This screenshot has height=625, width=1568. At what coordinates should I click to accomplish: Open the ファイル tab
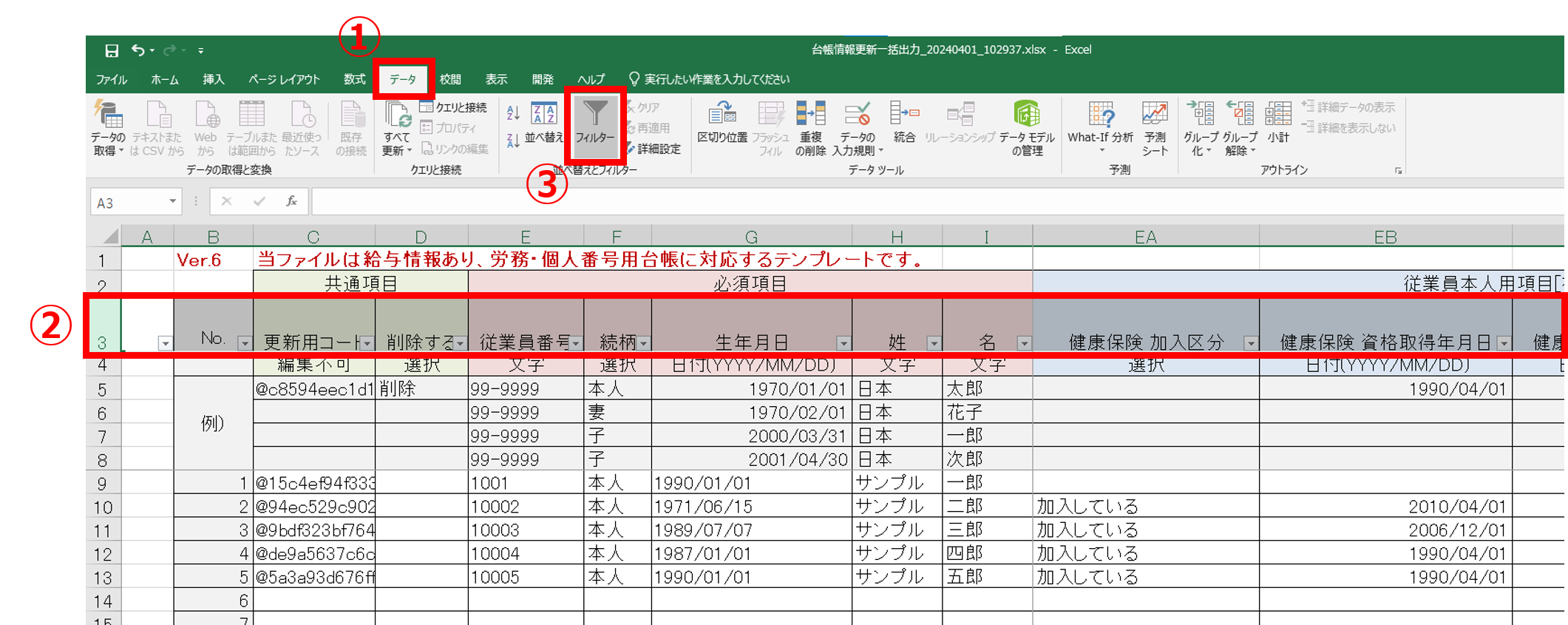click(x=112, y=79)
